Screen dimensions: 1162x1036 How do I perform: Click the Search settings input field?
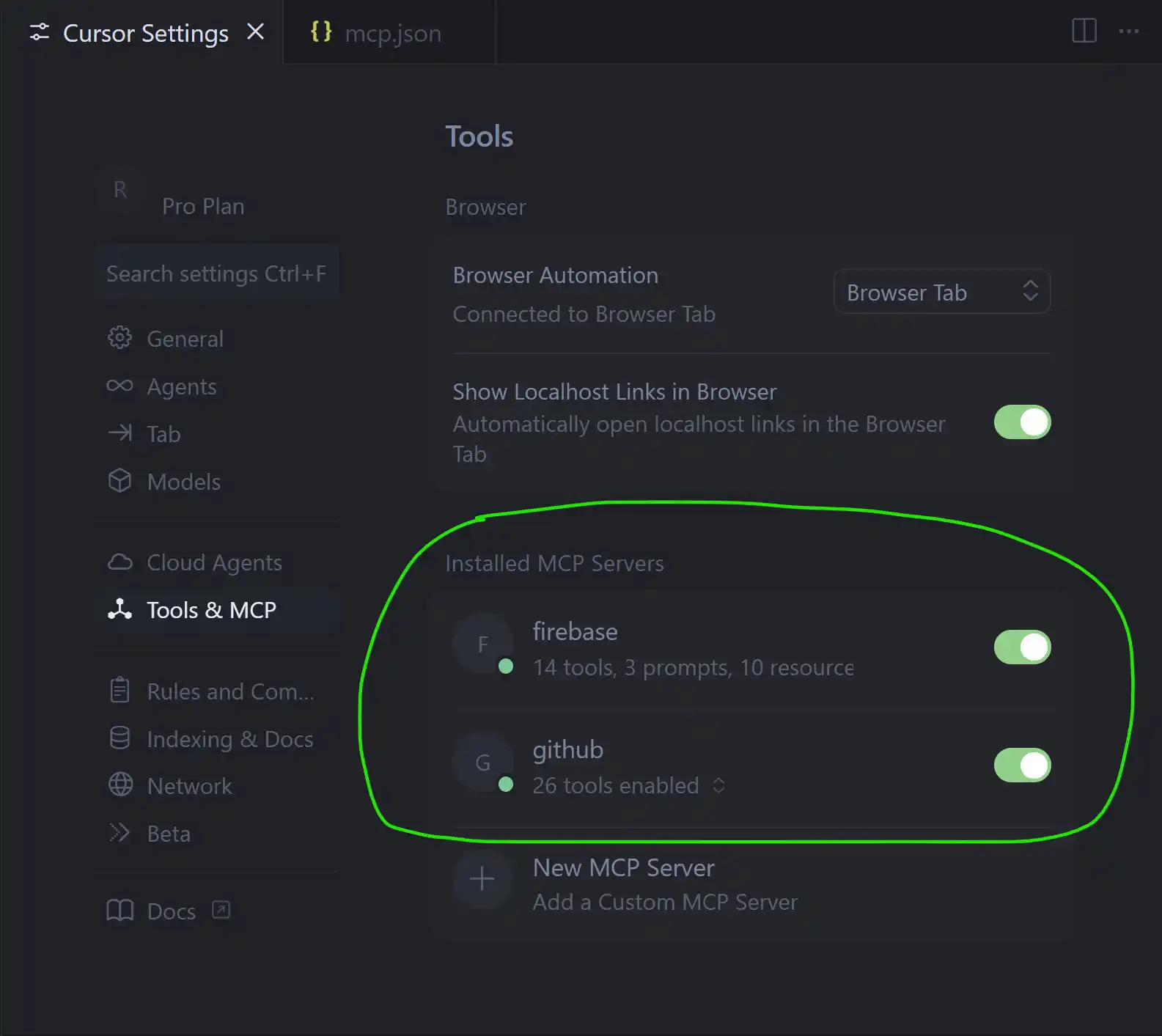point(218,273)
